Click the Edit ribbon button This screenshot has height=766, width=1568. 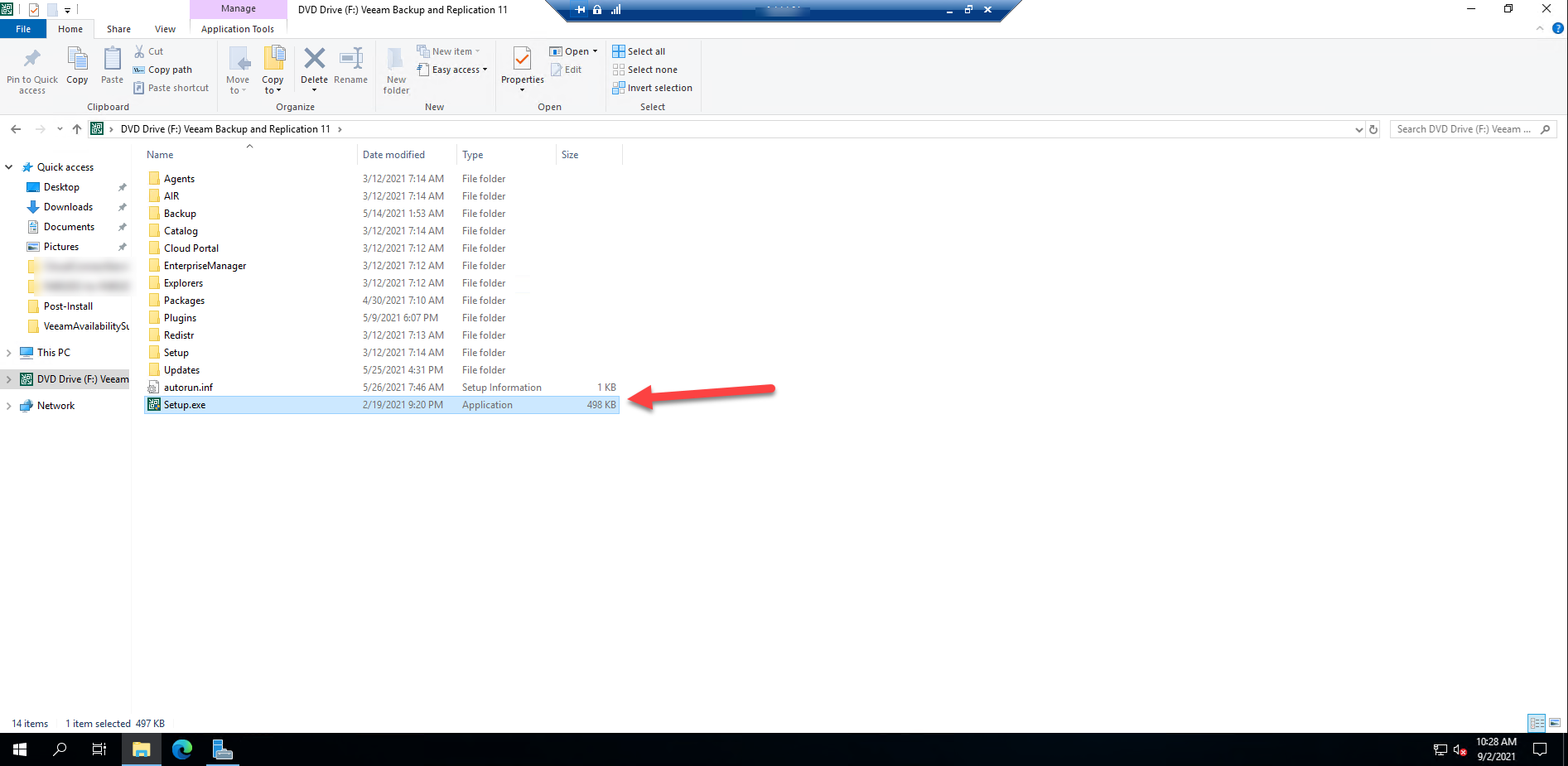(x=567, y=70)
